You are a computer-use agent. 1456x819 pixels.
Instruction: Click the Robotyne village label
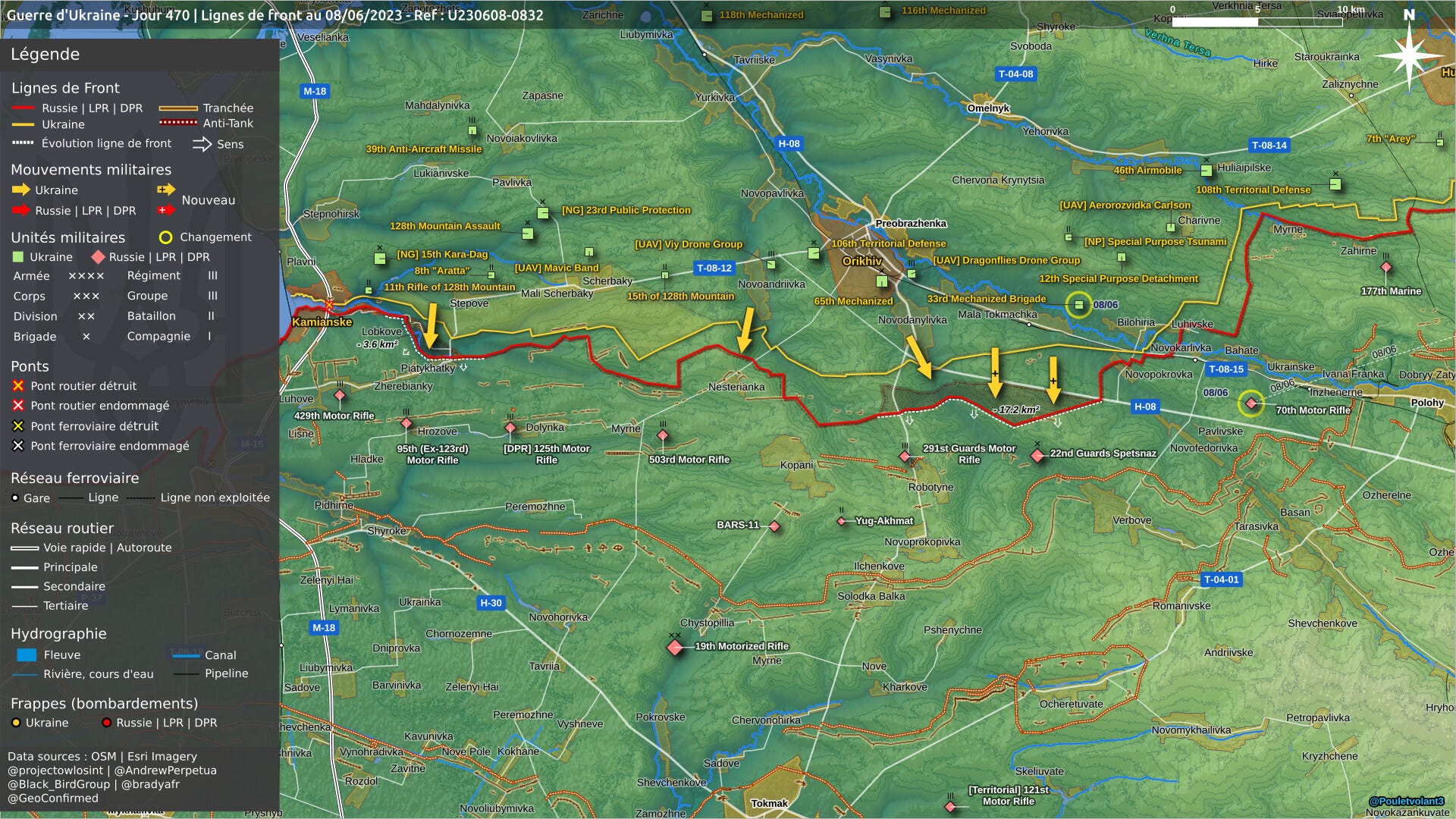930,487
